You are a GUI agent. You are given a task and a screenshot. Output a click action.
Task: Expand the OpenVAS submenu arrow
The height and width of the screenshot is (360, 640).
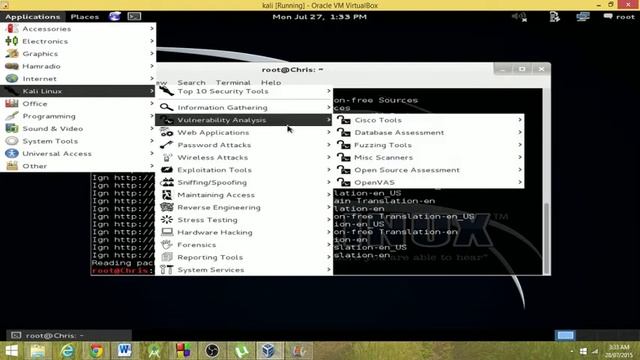coord(520,182)
